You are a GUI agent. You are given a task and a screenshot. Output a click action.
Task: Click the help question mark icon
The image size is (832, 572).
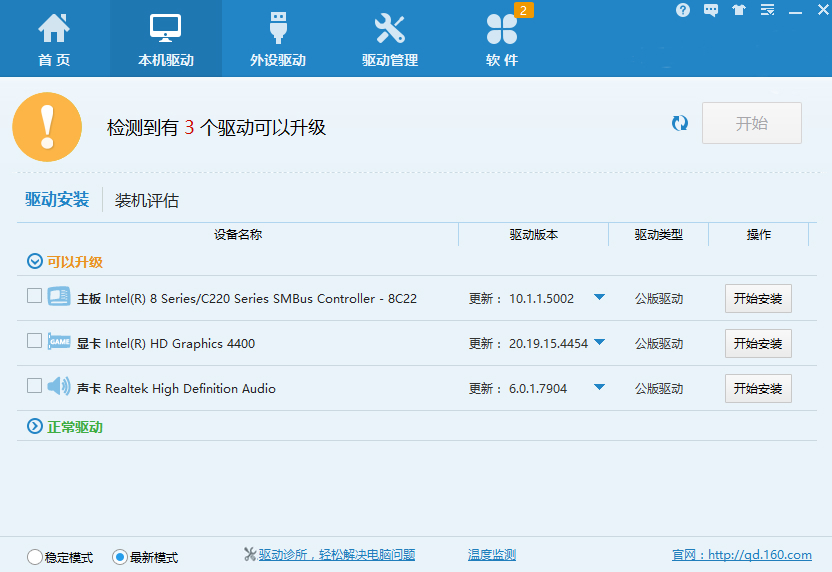point(683,10)
